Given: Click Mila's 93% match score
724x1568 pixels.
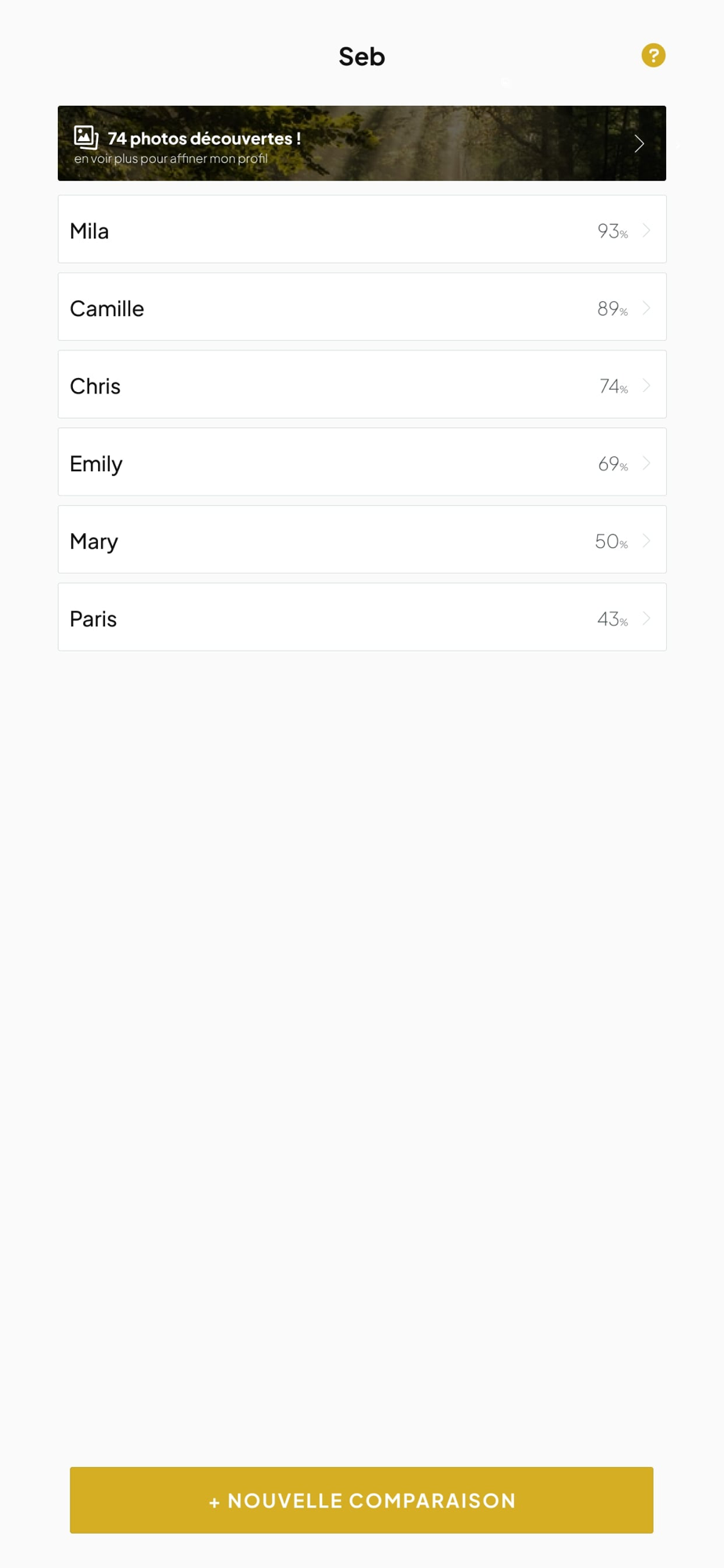Looking at the screenshot, I should click(x=612, y=231).
